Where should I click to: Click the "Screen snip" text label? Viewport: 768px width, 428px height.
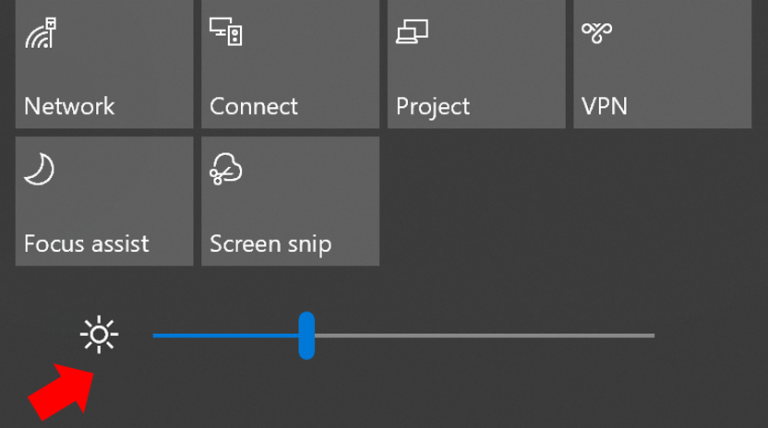[270, 244]
